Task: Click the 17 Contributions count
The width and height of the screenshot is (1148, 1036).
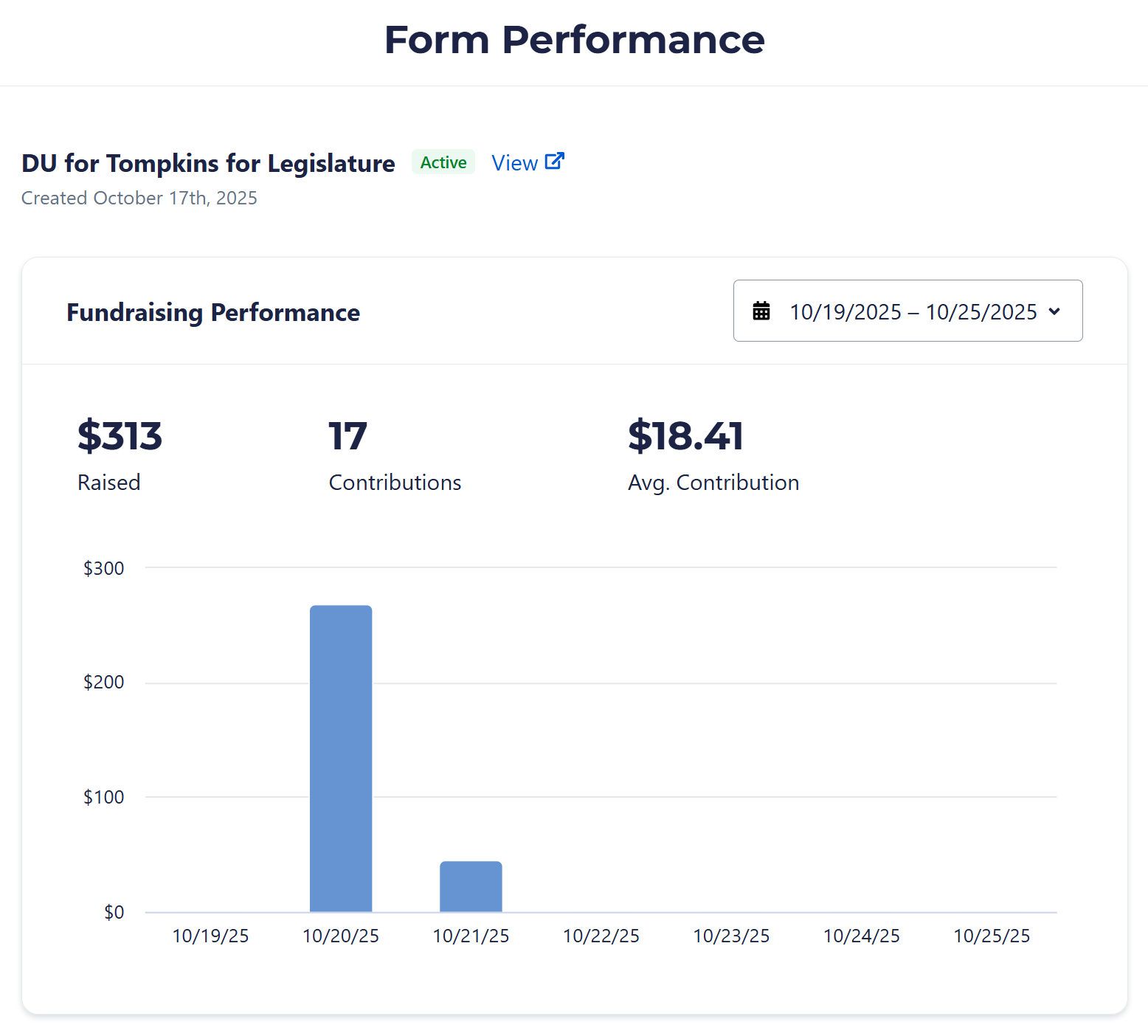Action: pyautogui.click(x=347, y=436)
